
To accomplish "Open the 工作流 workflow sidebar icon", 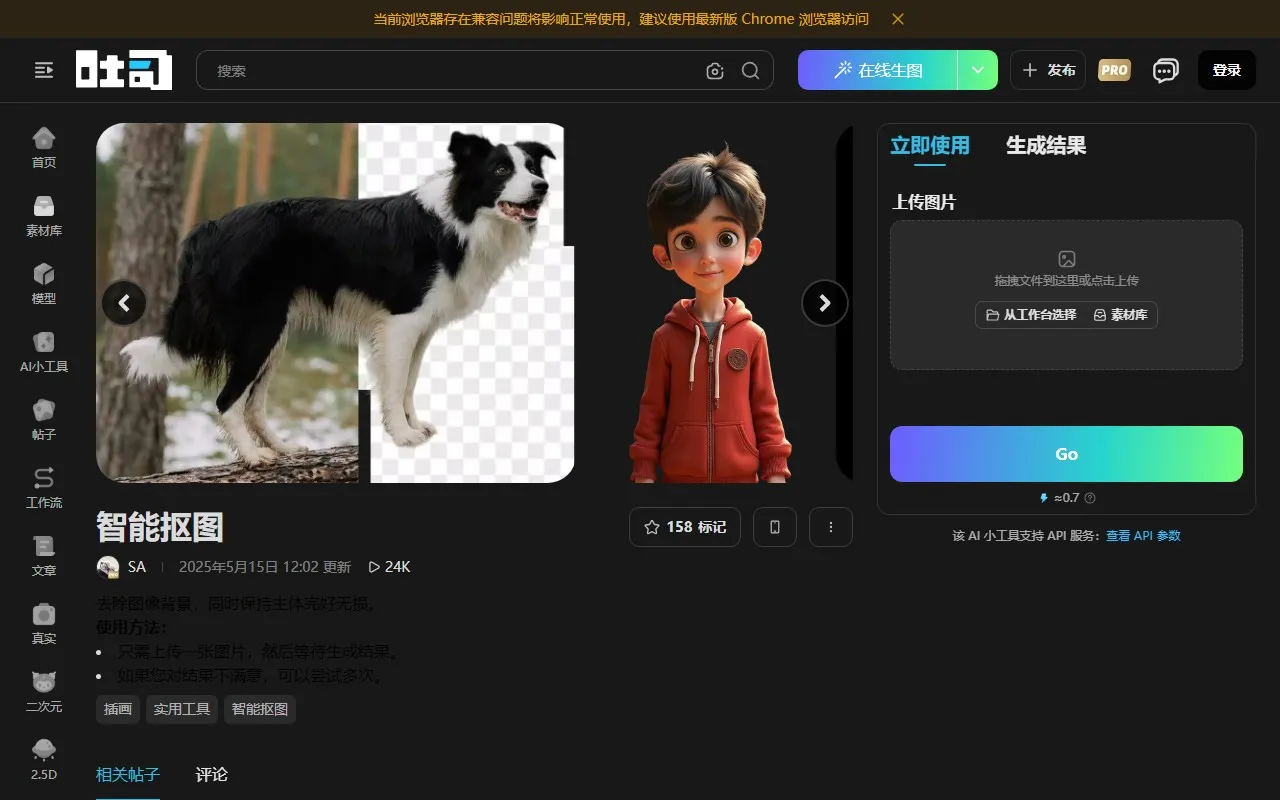I will point(43,485).
